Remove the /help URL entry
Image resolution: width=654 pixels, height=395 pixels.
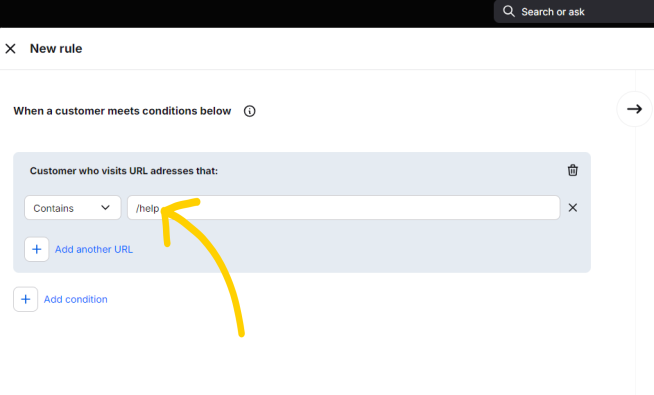pos(573,208)
